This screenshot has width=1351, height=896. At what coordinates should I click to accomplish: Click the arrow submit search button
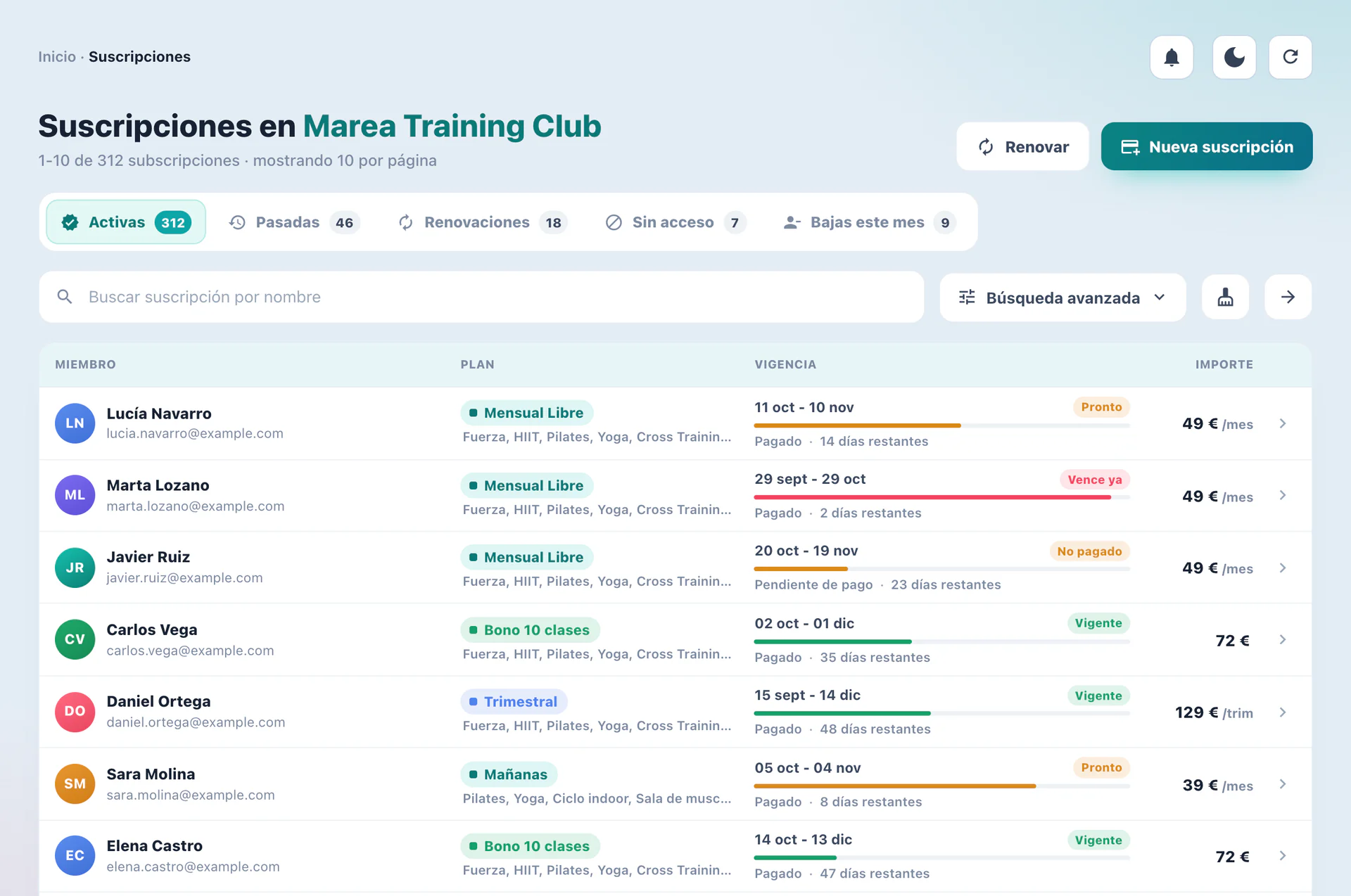(x=1288, y=297)
